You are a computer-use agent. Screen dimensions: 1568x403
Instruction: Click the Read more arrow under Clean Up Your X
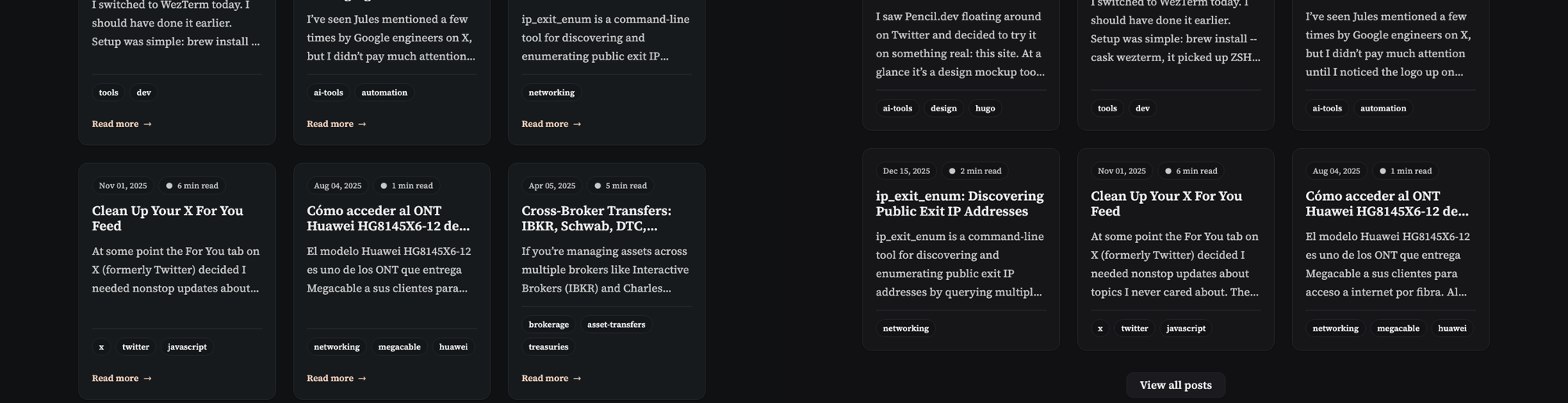point(147,378)
